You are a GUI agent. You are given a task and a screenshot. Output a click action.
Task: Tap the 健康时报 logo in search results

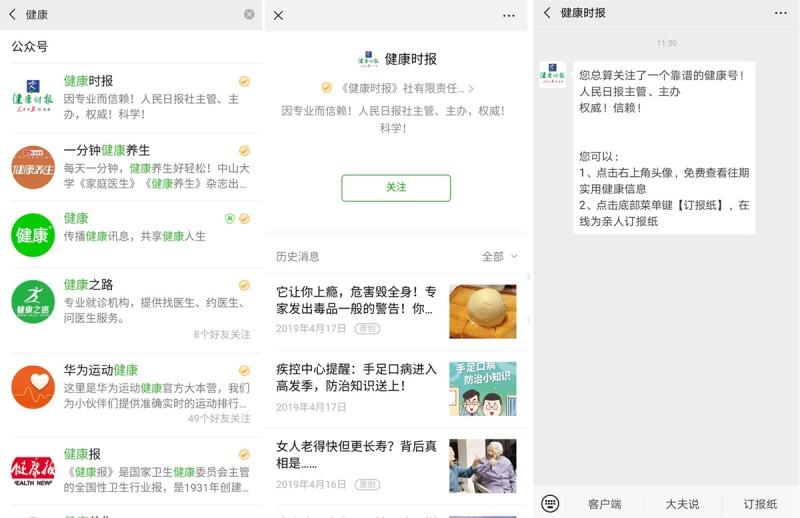click(x=33, y=96)
